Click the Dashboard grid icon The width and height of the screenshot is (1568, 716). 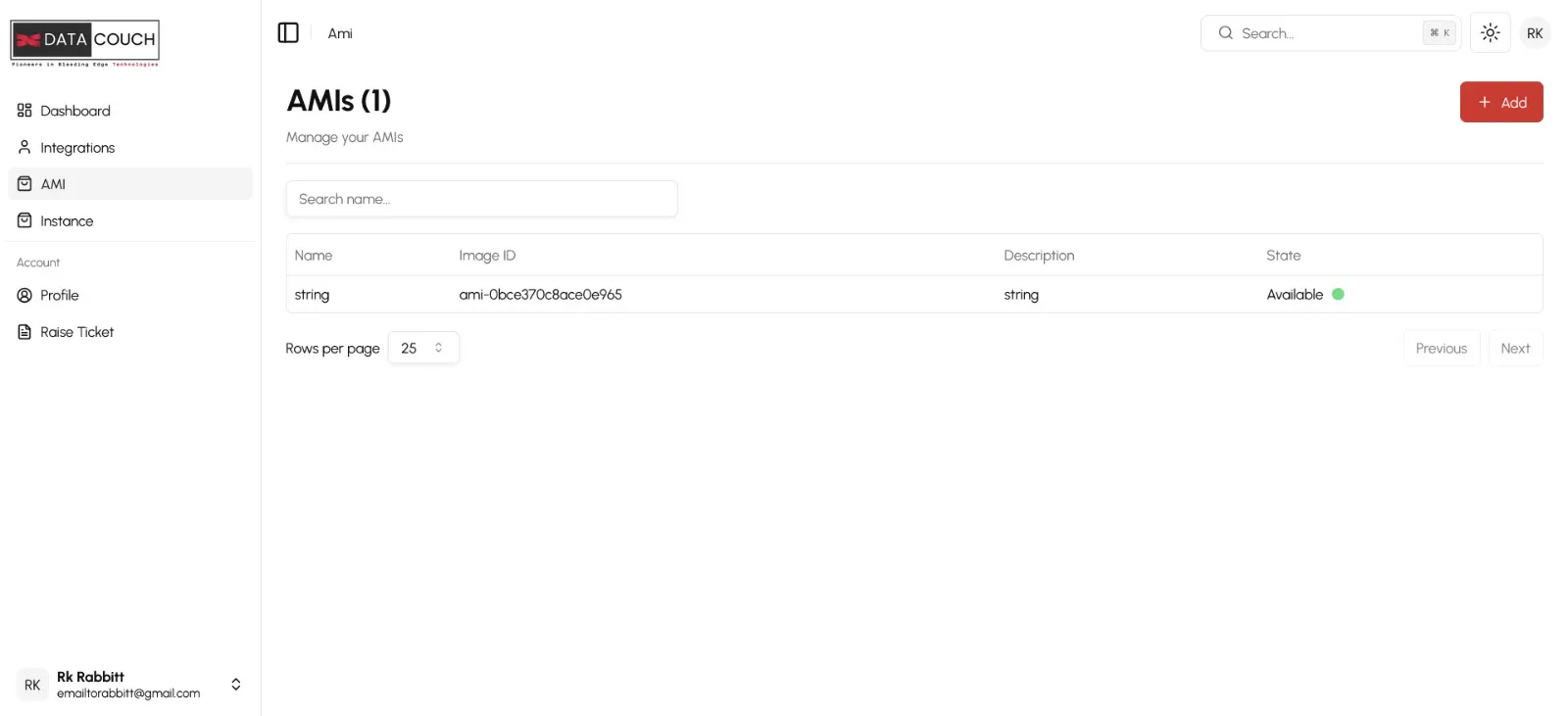coord(24,111)
